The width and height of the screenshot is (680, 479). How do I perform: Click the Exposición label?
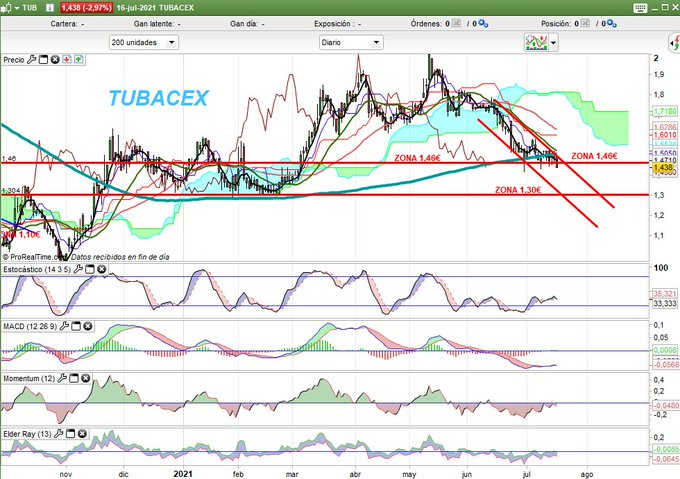click(333, 24)
